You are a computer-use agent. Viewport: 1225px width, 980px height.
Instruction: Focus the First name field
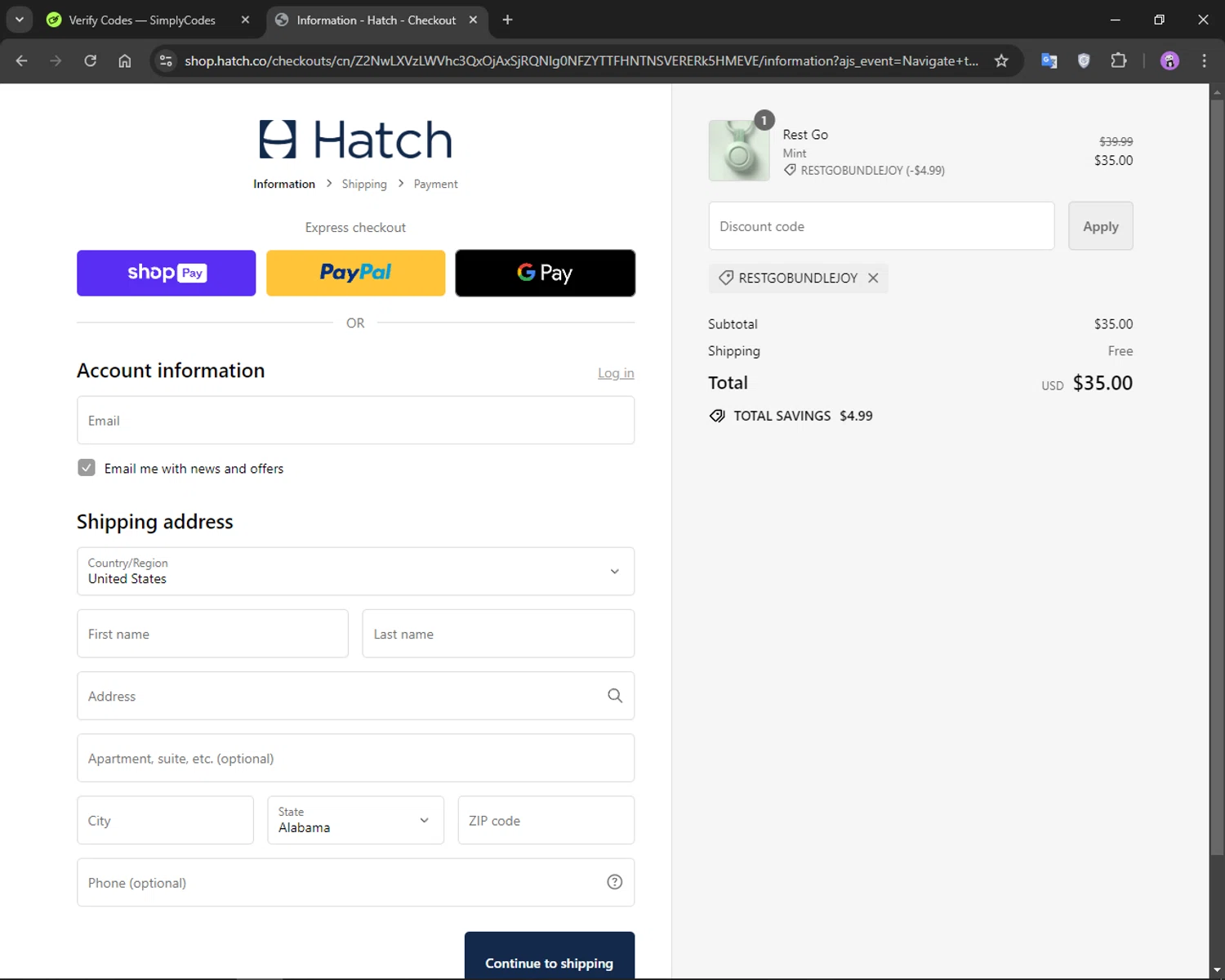pos(212,633)
